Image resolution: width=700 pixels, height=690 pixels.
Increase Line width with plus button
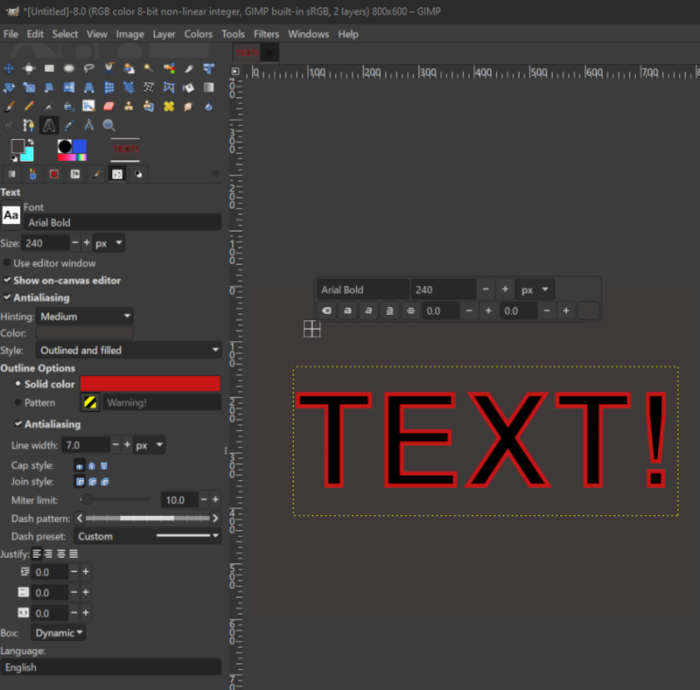click(x=127, y=445)
